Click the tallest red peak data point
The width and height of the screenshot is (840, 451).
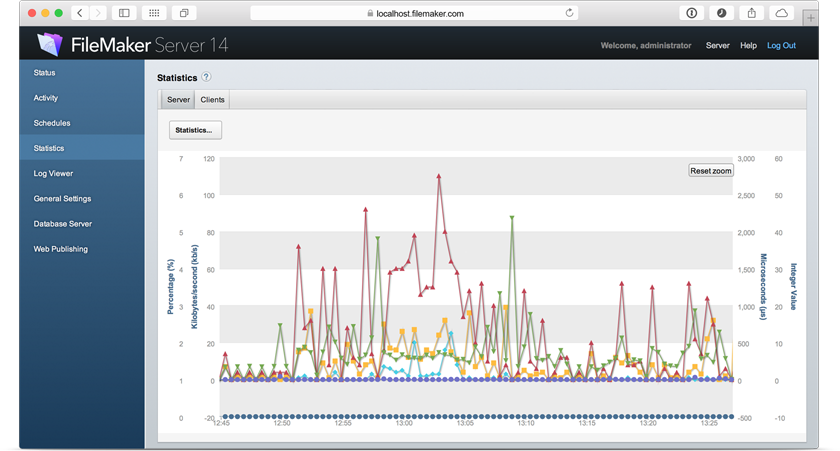(439, 176)
